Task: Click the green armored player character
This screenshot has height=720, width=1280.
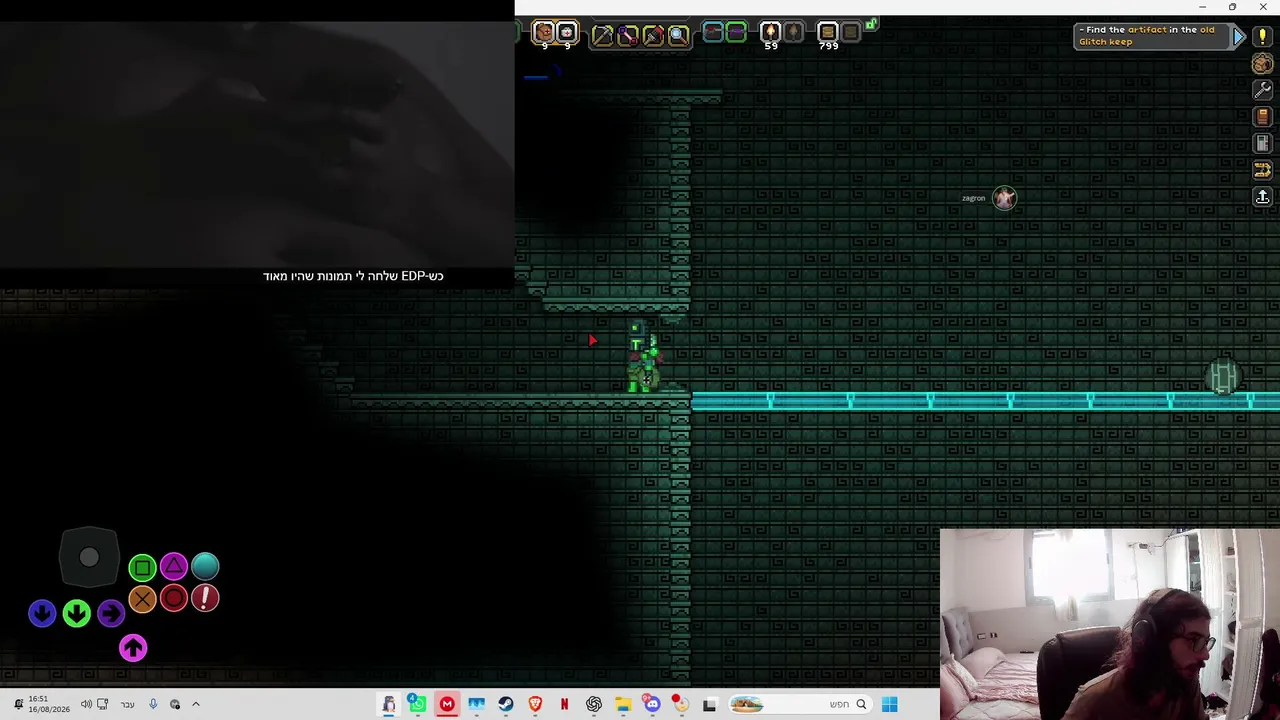Action: point(643,357)
